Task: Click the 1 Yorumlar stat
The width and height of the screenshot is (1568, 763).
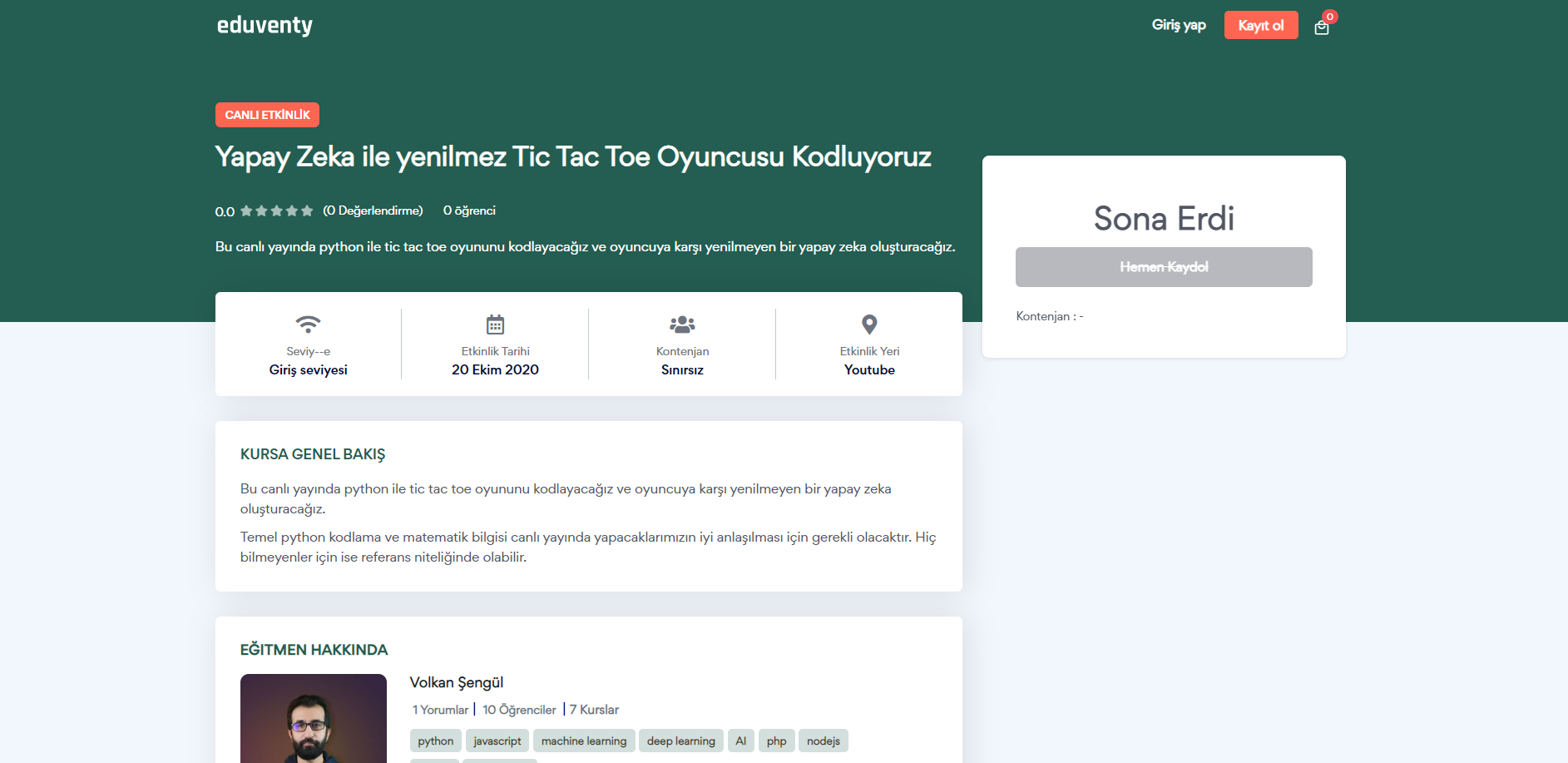Action: [x=440, y=710]
